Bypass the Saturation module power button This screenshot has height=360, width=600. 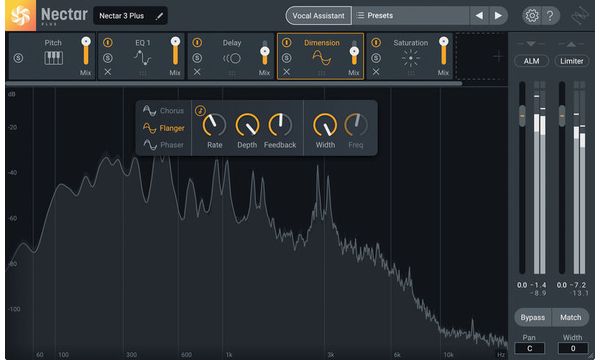(x=376, y=42)
